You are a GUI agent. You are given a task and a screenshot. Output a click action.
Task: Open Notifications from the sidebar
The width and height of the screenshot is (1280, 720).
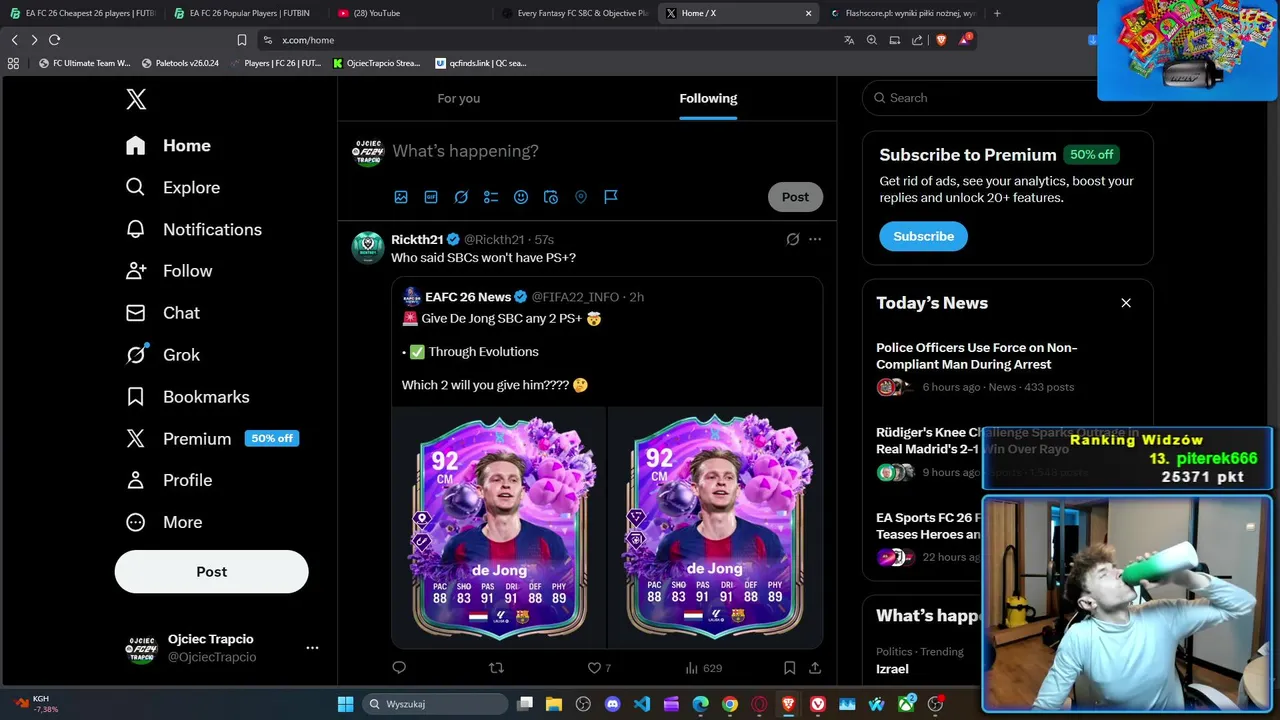pyautogui.click(x=194, y=229)
